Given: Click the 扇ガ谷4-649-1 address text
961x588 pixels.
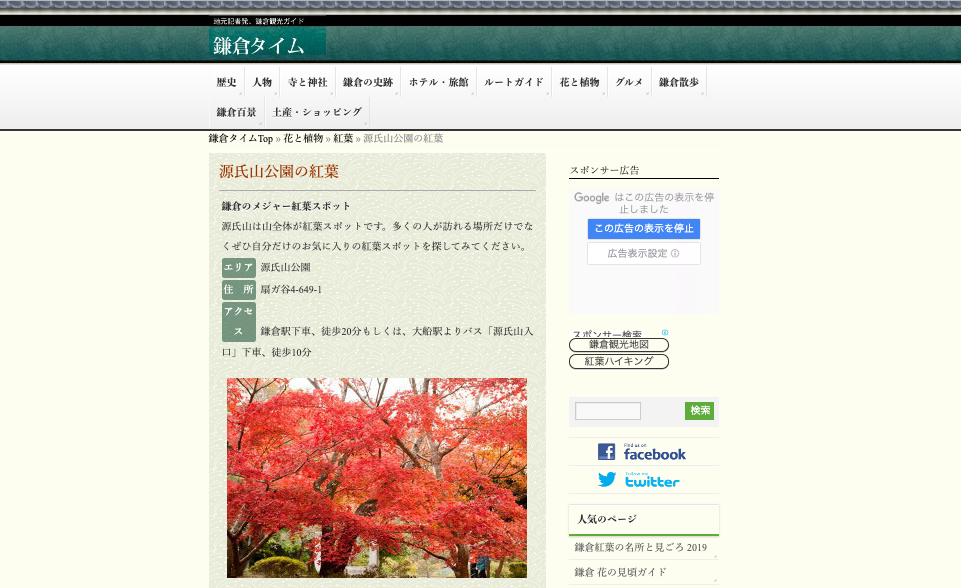Looking at the screenshot, I should (x=291, y=289).
